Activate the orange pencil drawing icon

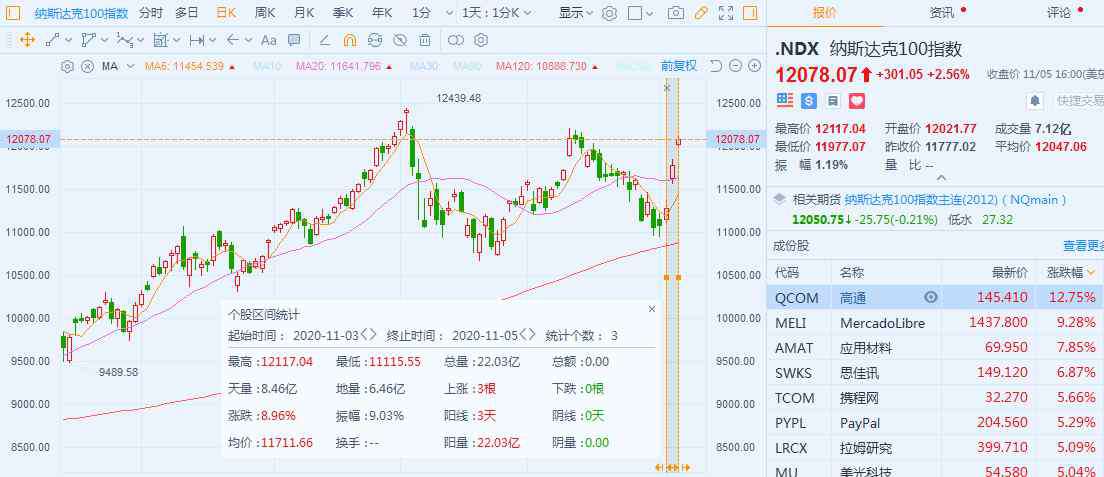(701, 13)
